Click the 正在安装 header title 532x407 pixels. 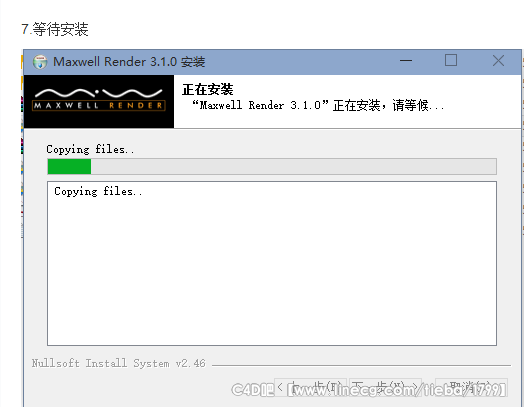click(208, 90)
